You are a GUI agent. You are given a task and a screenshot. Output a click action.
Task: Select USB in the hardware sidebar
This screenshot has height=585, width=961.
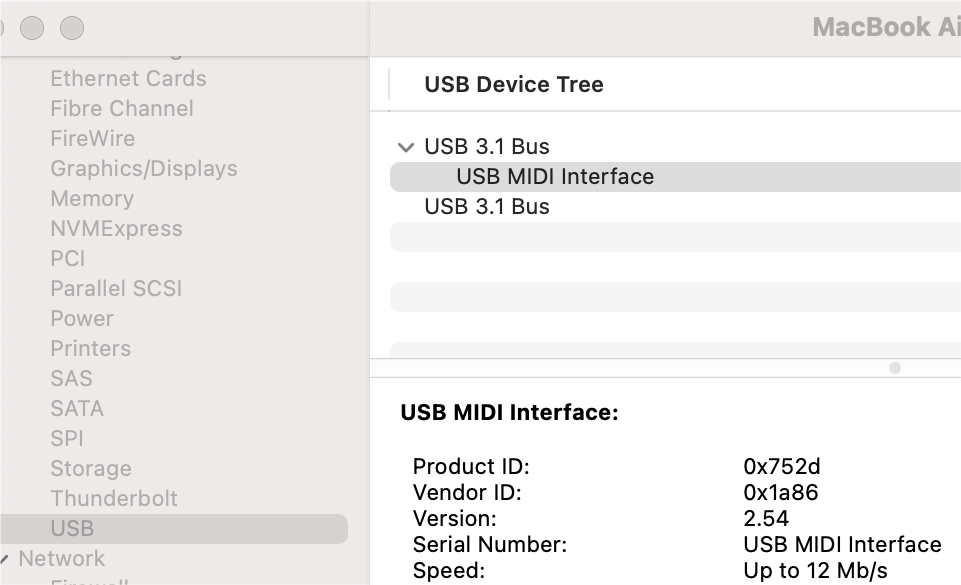[69, 528]
